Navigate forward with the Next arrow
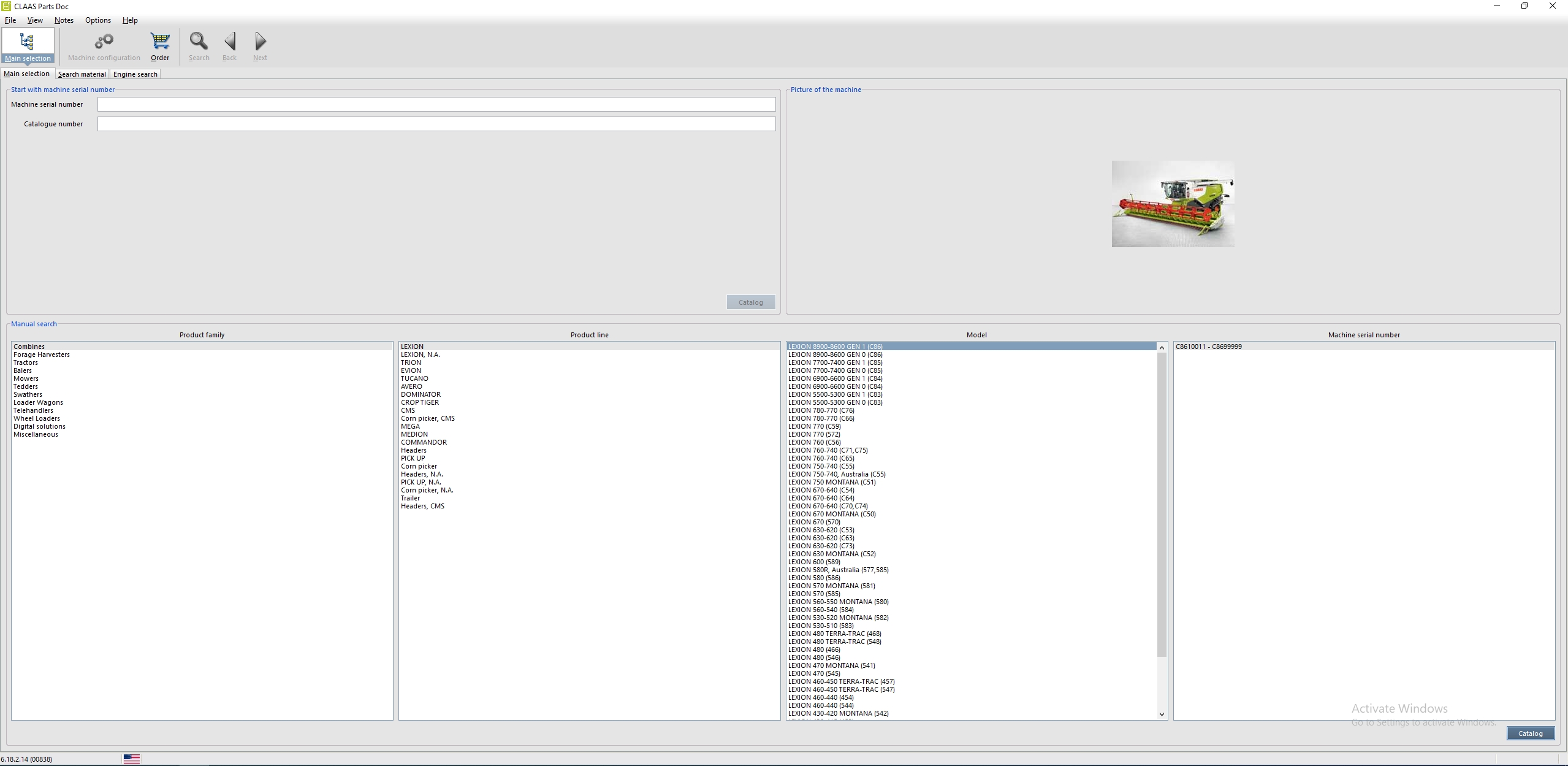1568x766 pixels. click(260, 46)
